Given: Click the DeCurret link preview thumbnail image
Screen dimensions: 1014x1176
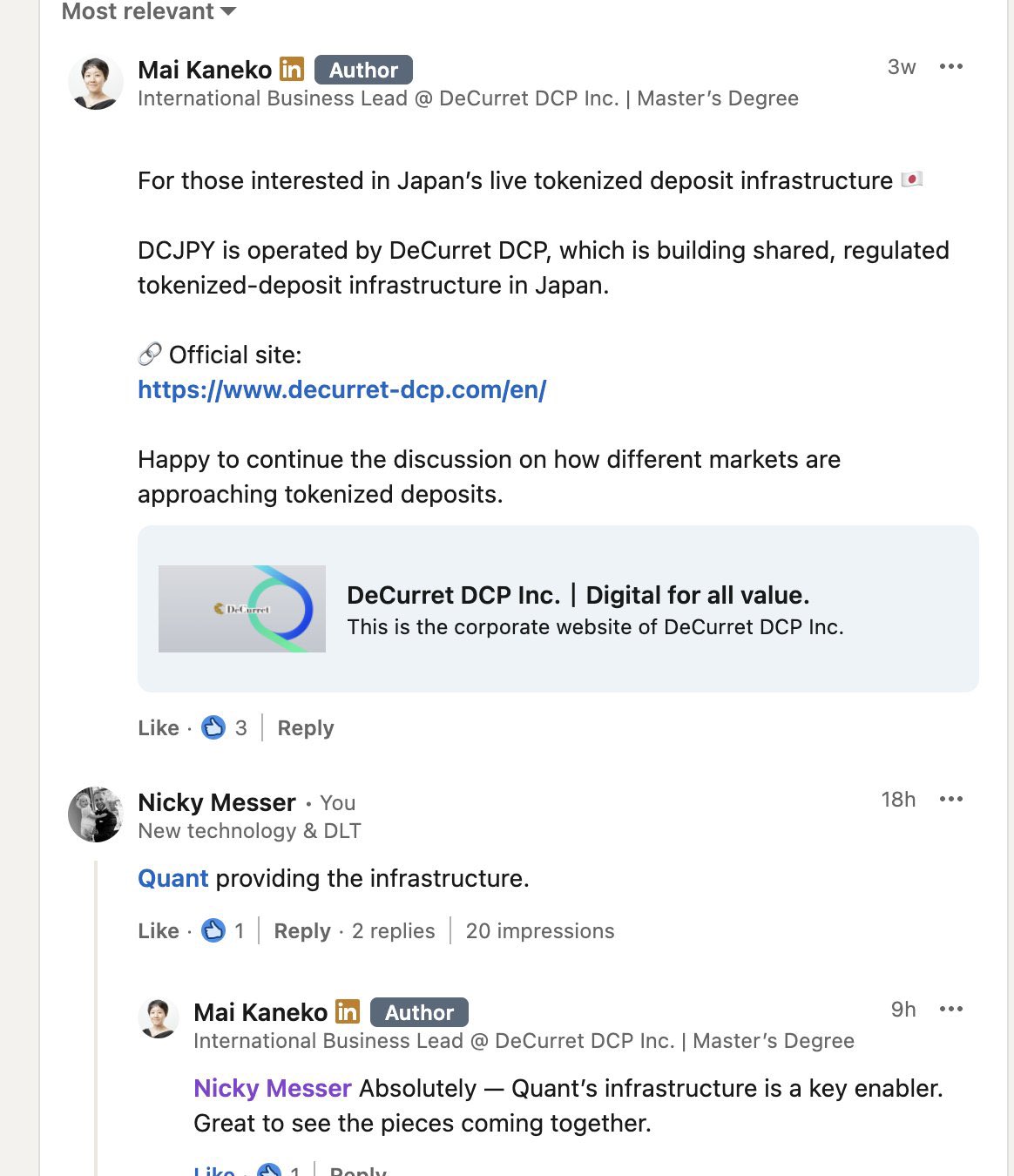Looking at the screenshot, I should [242, 609].
